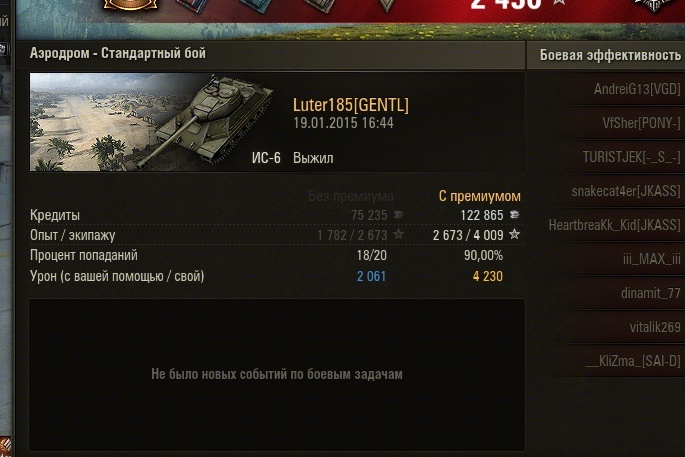Click the triangular rank medal in the header

386,4
